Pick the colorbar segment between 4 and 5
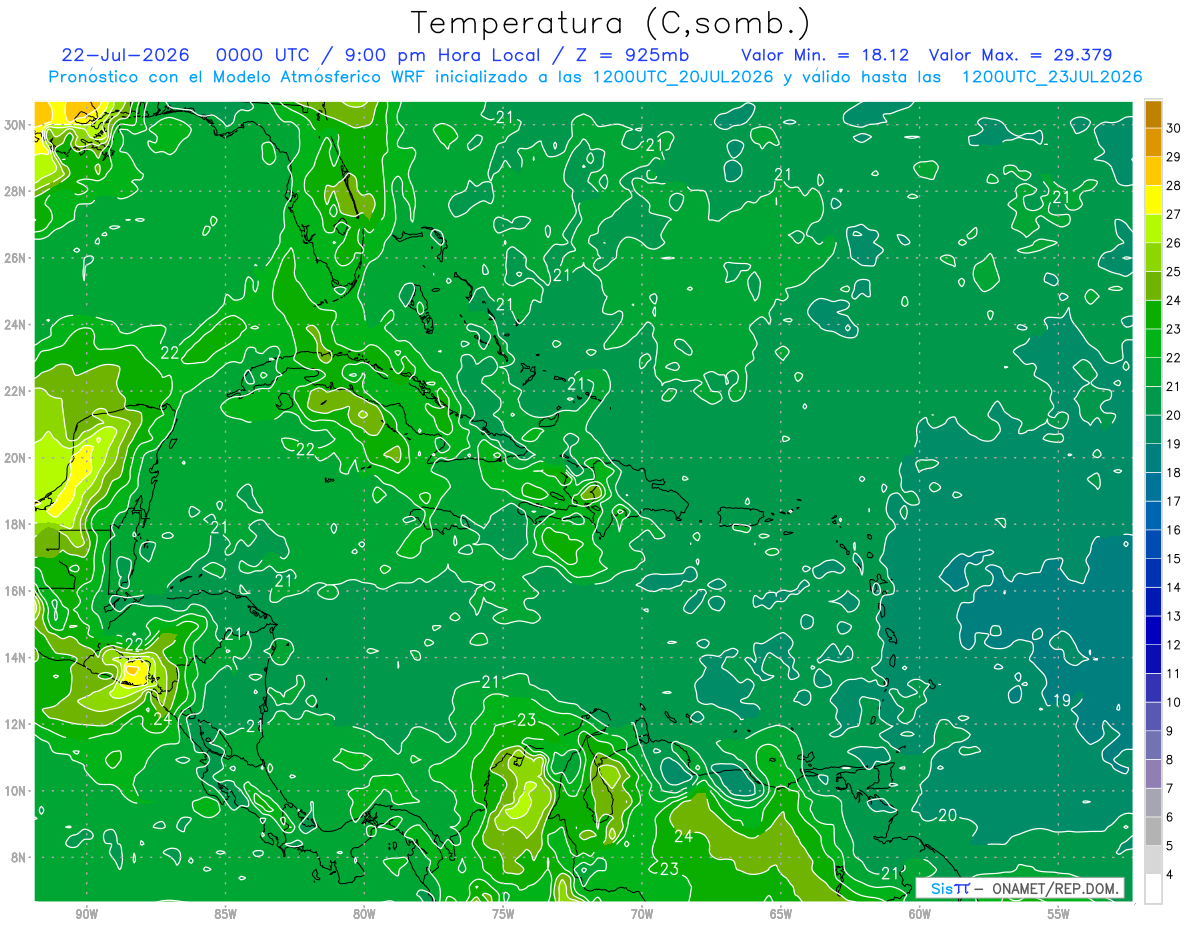Viewport: 1200px width, 927px height. pos(1153,860)
